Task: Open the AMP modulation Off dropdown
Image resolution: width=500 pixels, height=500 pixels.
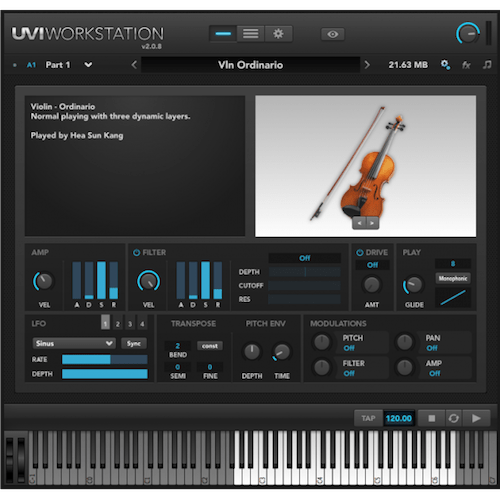Action: (435, 373)
